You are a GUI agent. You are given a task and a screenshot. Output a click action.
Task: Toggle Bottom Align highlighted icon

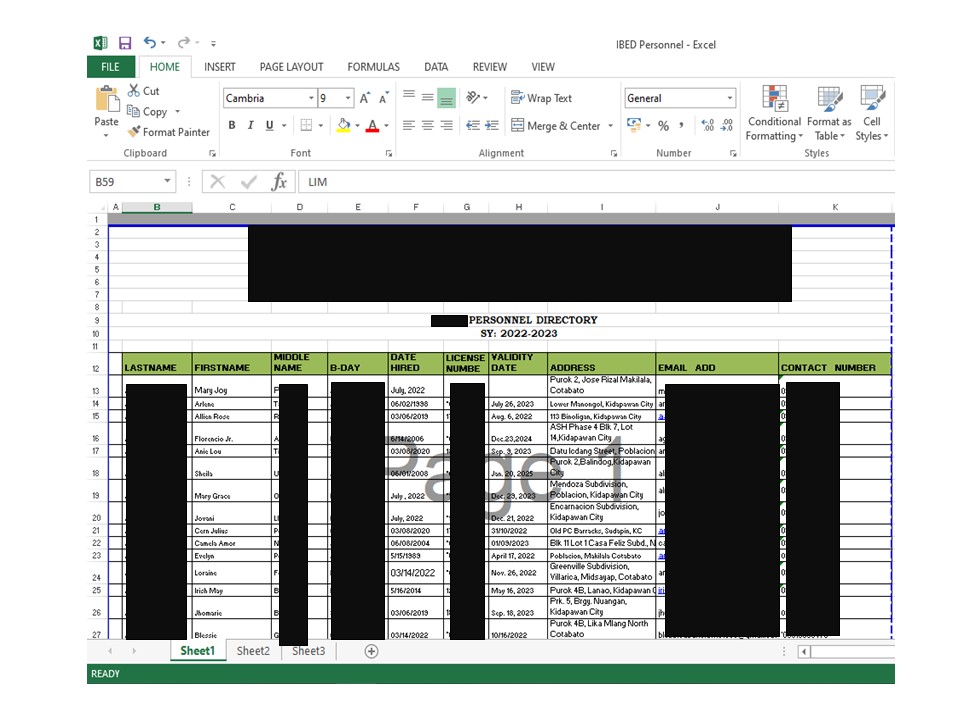[x=446, y=97]
